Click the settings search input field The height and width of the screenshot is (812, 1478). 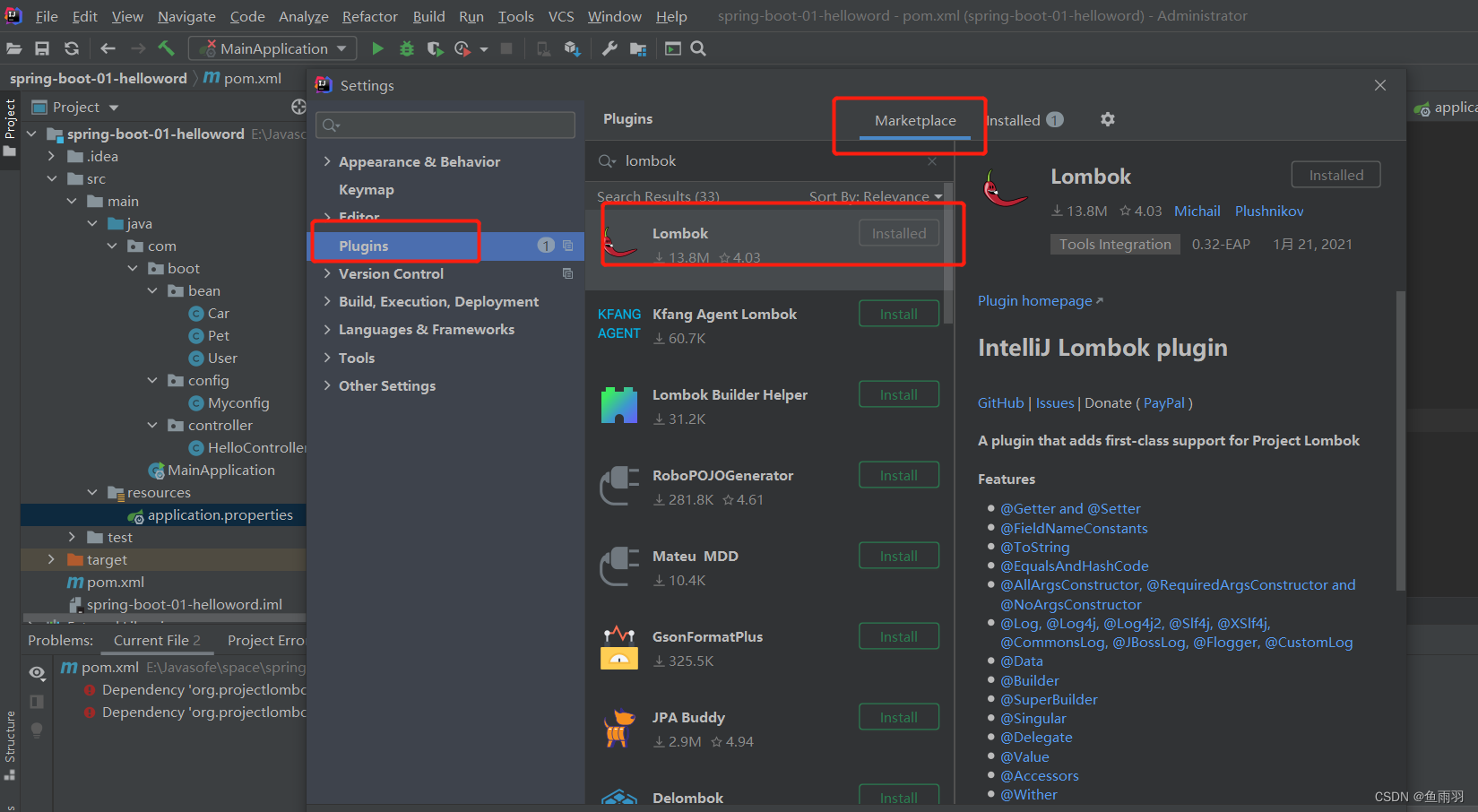445,125
